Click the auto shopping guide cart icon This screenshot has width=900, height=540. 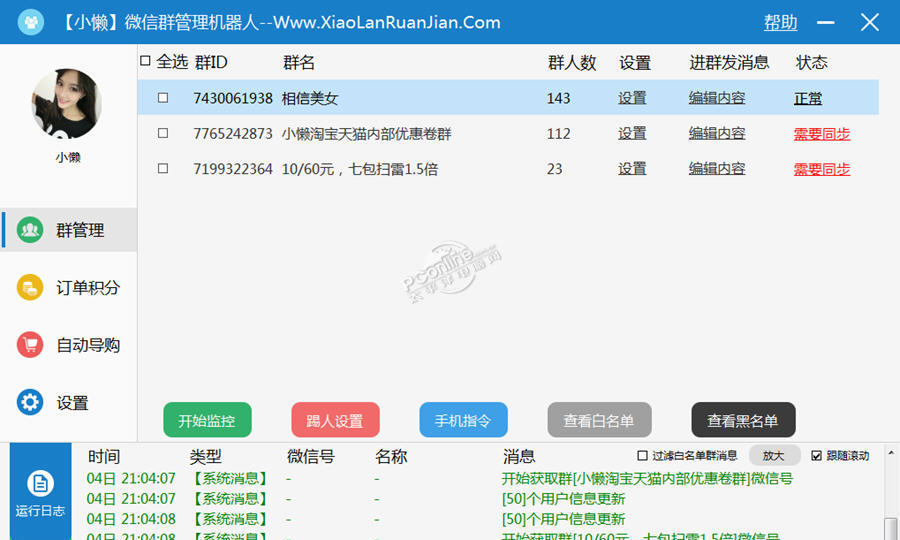(30, 345)
